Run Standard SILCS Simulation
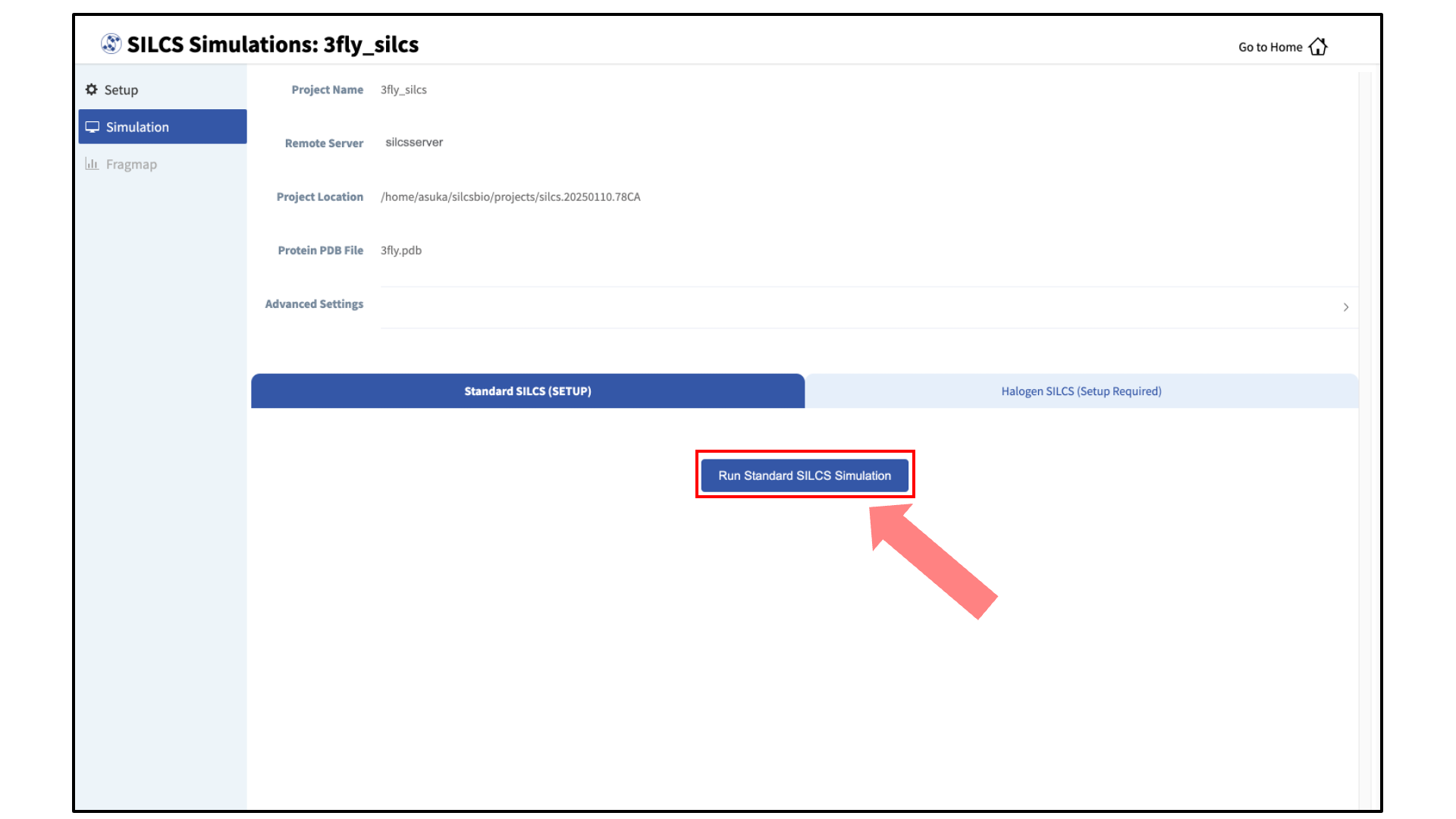The image size is (1456, 819). (x=805, y=475)
